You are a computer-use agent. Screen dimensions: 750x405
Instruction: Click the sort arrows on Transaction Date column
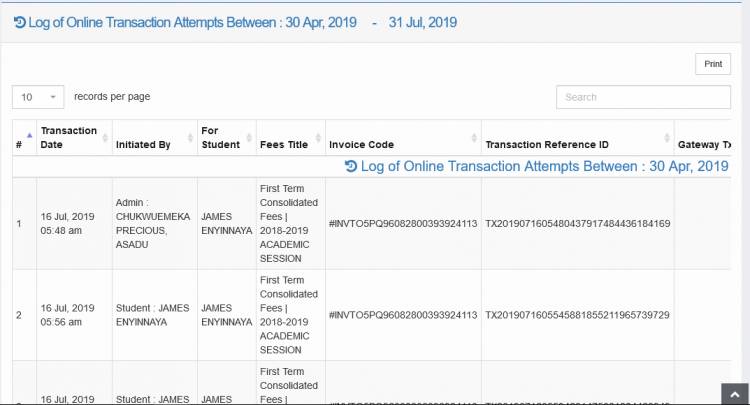point(104,138)
